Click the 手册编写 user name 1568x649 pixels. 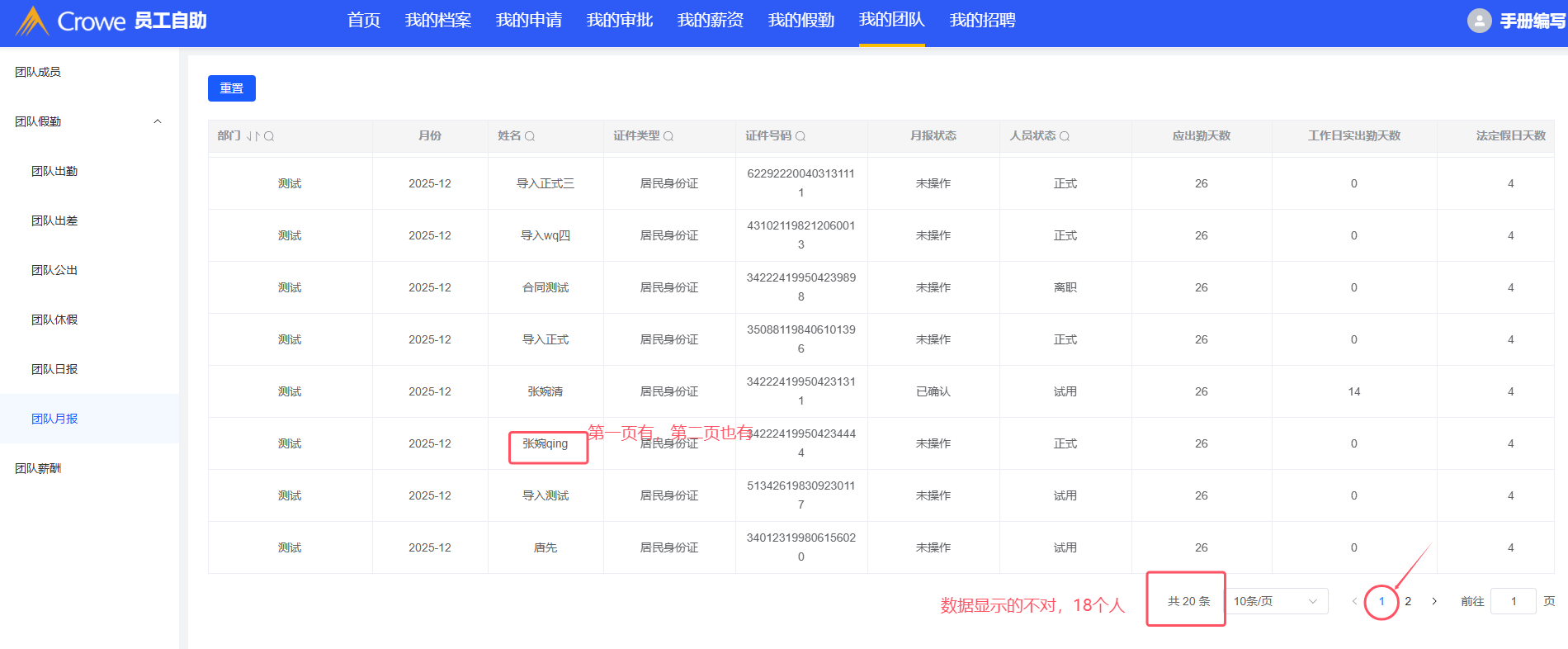click(x=1533, y=21)
